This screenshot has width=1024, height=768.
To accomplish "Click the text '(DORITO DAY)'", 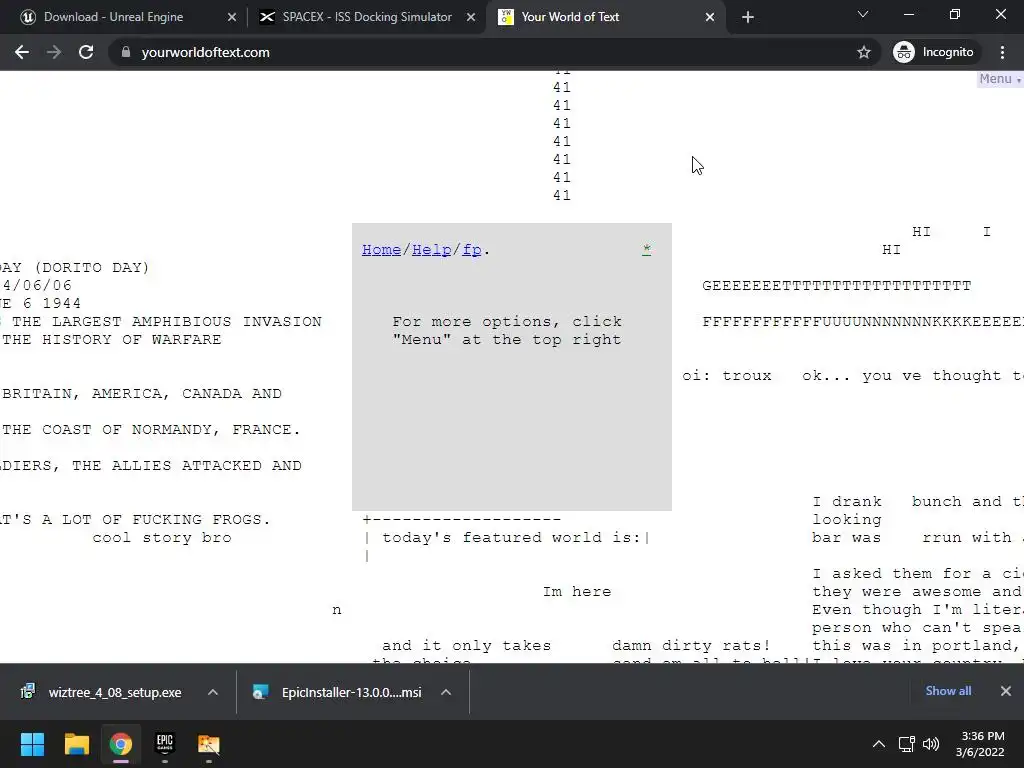I will tap(92, 268).
